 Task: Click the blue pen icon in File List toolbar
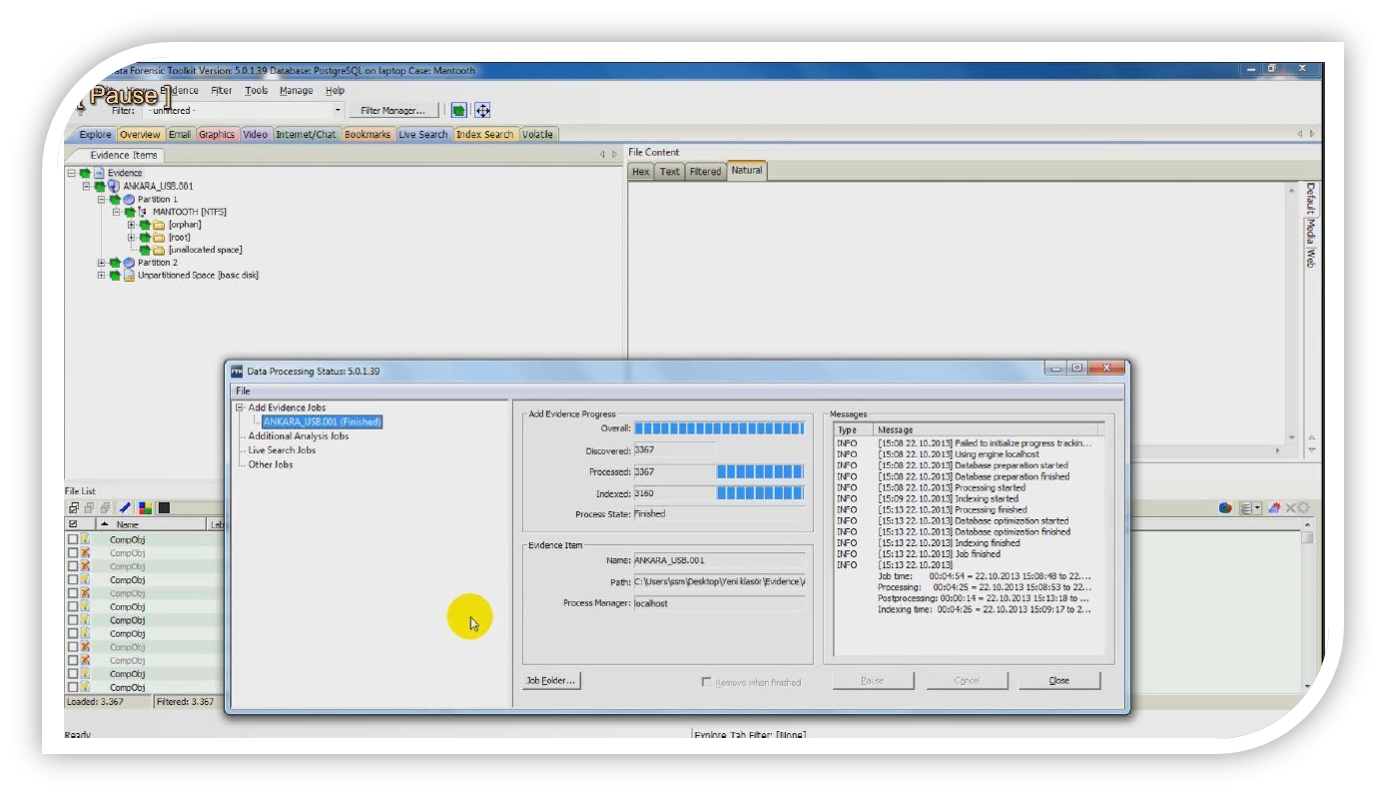pos(125,508)
